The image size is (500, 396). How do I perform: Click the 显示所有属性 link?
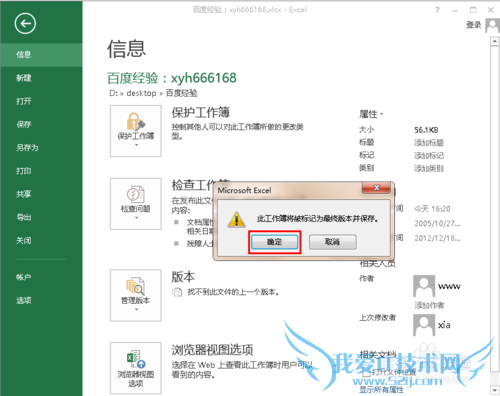pyautogui.click(x=381, y=390)
